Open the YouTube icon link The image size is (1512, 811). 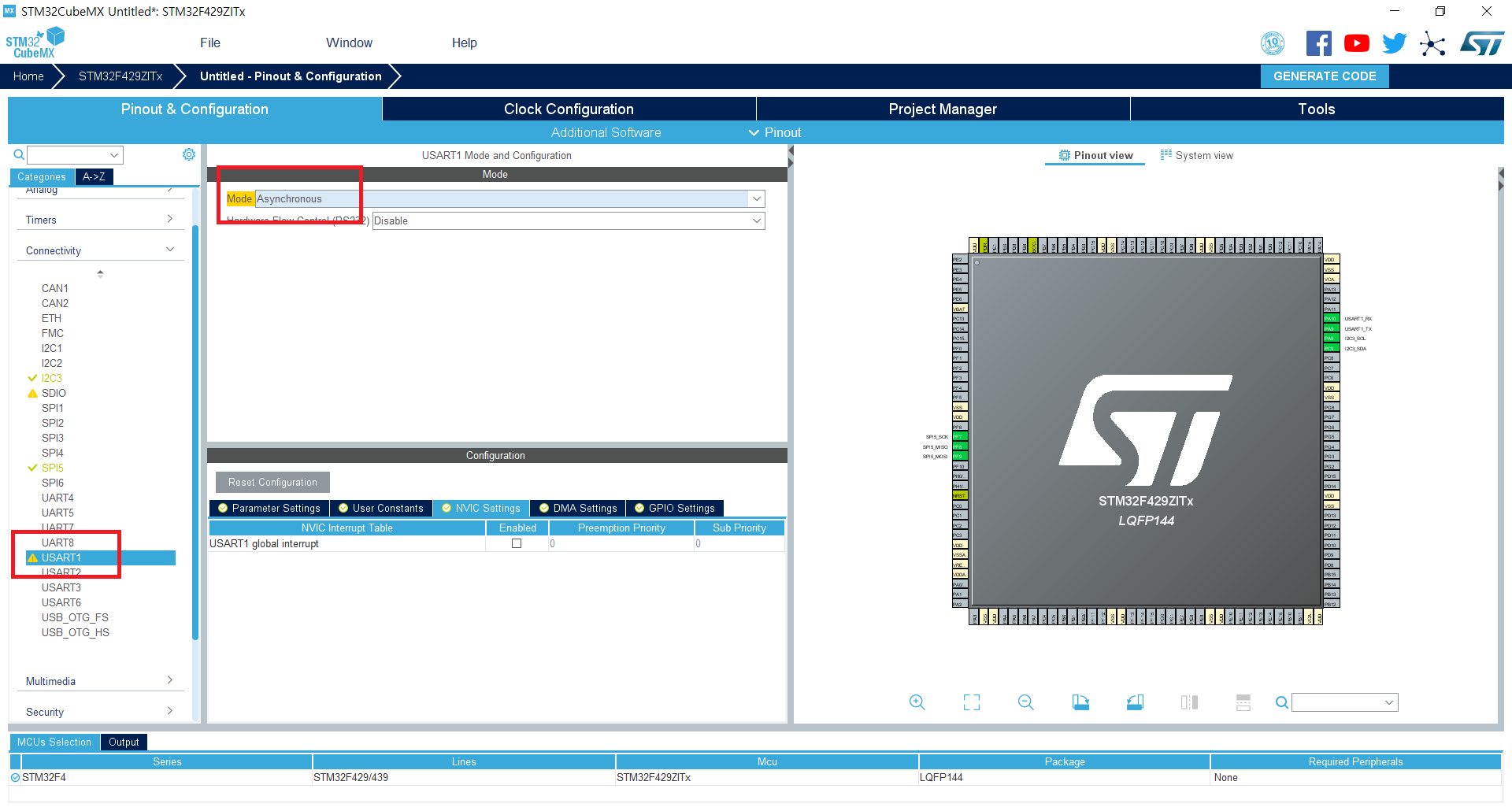pos(1356,43)
